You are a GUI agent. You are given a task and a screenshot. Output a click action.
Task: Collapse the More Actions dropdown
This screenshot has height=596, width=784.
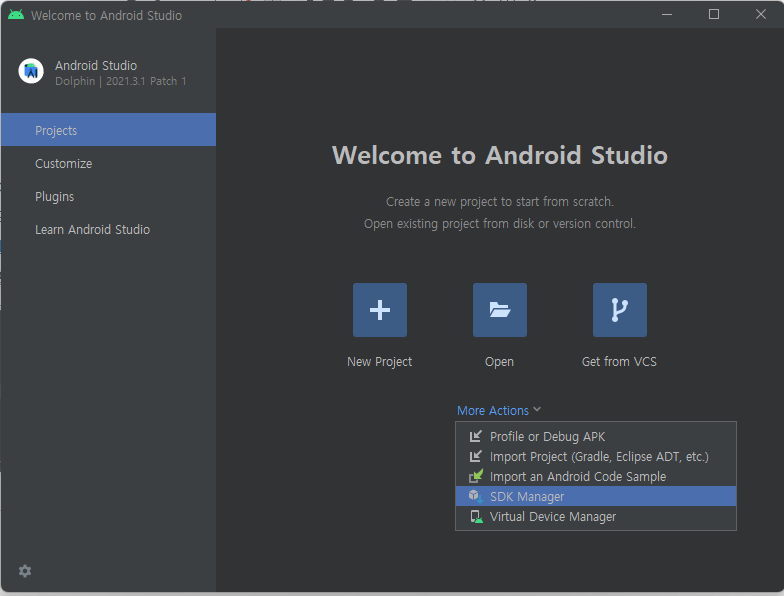tap(498, 410)
